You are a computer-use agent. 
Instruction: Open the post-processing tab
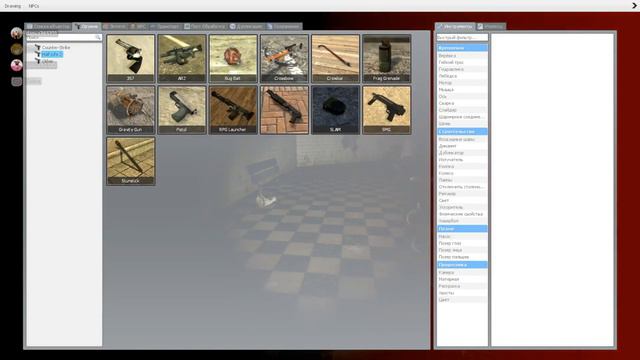tap(204, 26)
